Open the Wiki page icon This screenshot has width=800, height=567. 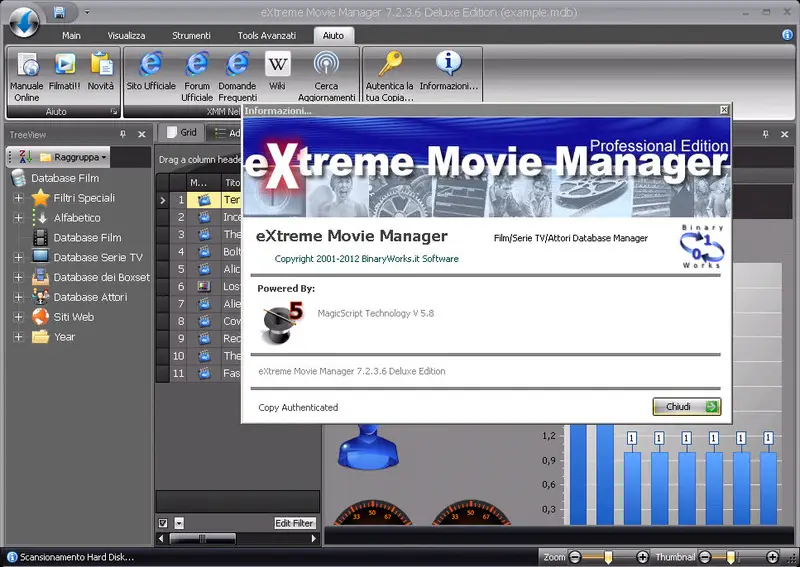pyautogui.click(x=278, y=71)
